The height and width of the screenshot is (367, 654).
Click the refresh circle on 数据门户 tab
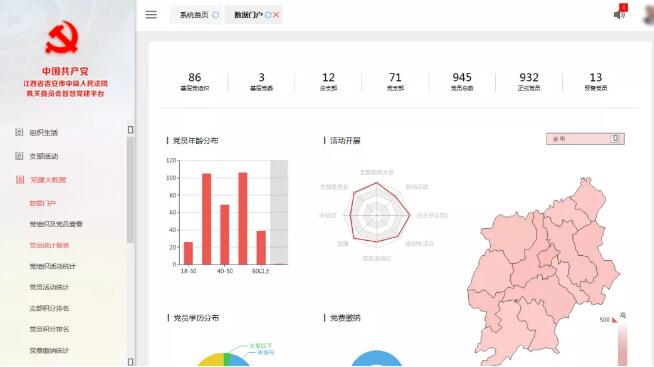point(268,15)
